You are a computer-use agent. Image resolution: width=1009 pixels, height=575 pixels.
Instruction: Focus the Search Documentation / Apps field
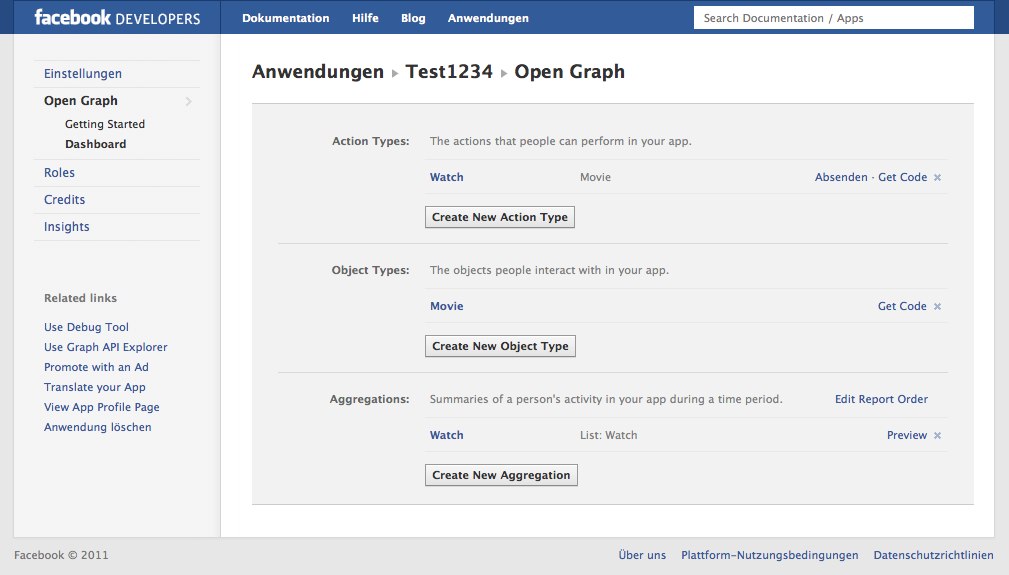click(833, 18)
